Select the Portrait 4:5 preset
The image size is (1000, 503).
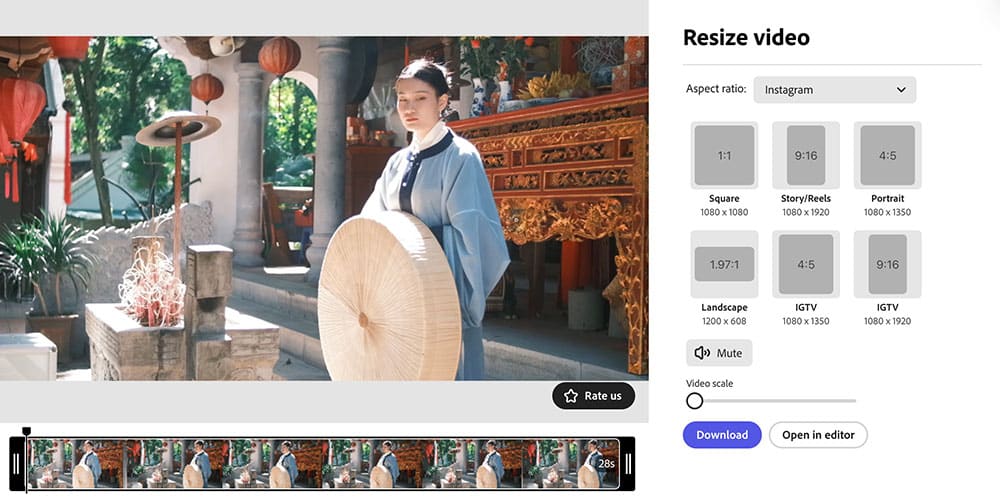pos(888,155)
